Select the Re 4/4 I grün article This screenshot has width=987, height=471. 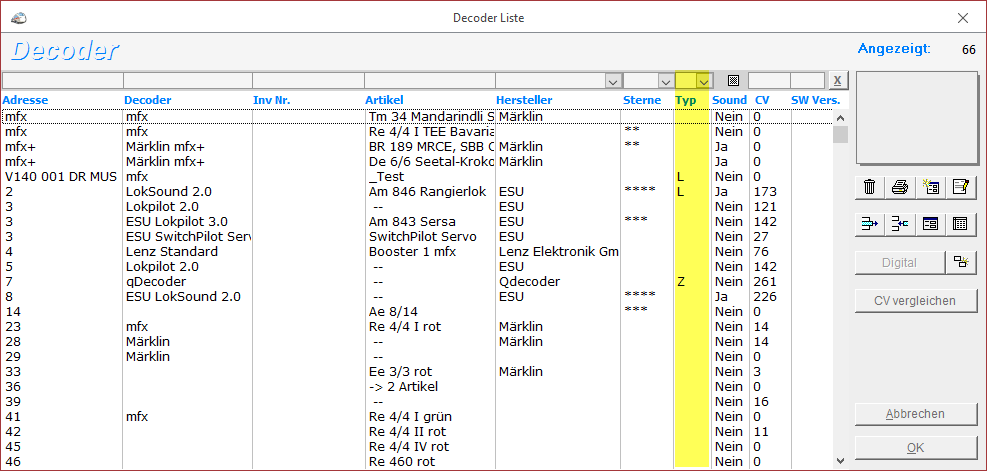coord(410,417)
